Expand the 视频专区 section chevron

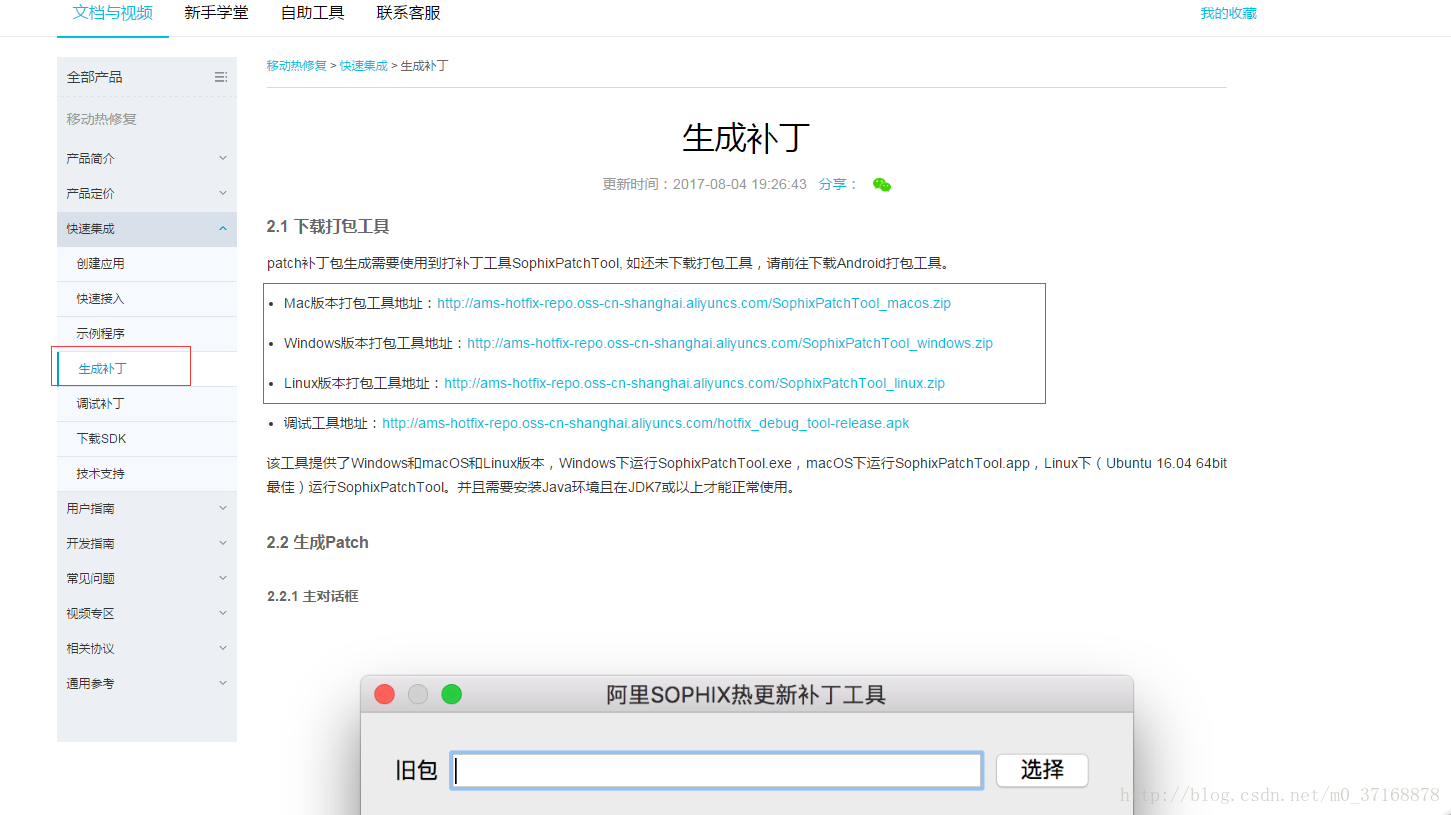click(x=223, y=613)
